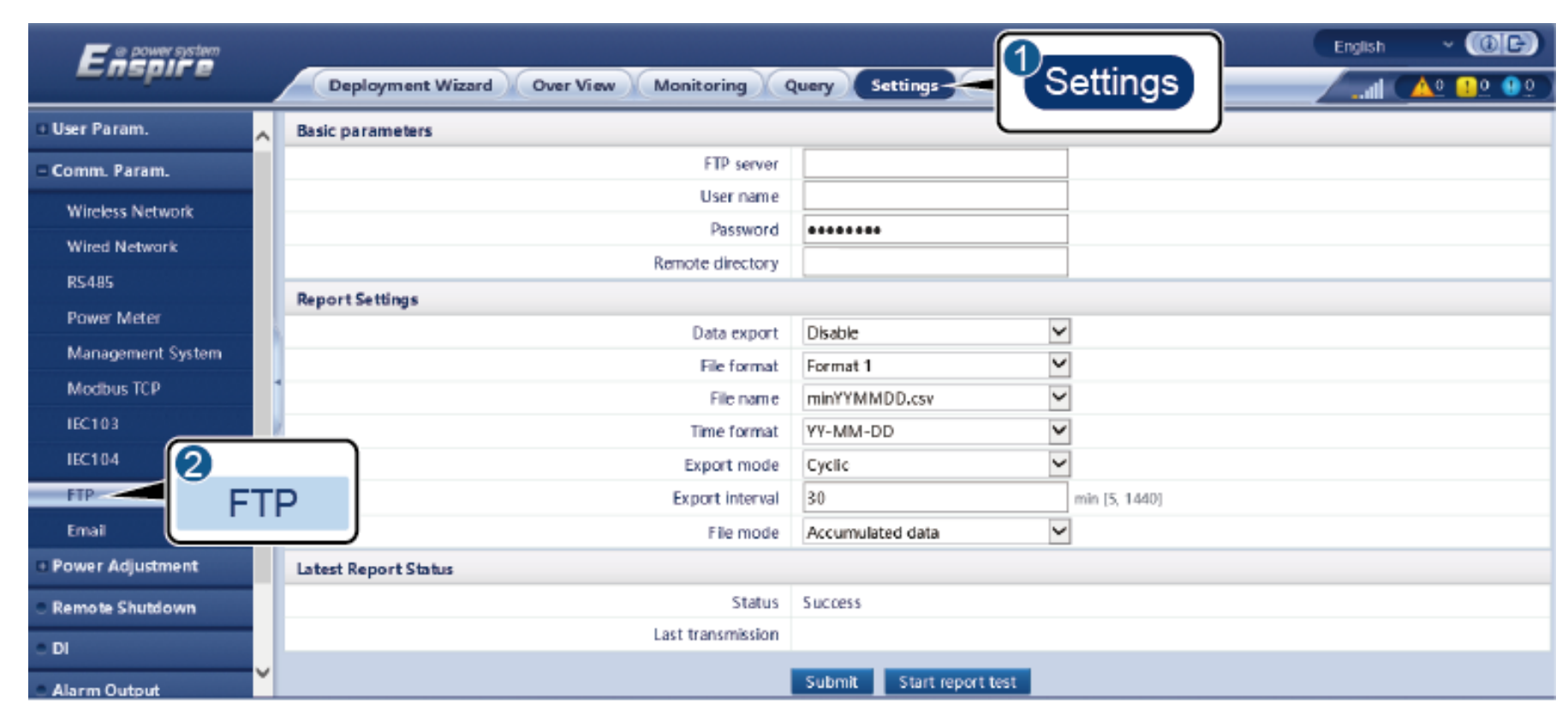The width and height of the screenshot is (1568, 714).
Task: Focus the Password field
Action: click(x=935, y=229)
